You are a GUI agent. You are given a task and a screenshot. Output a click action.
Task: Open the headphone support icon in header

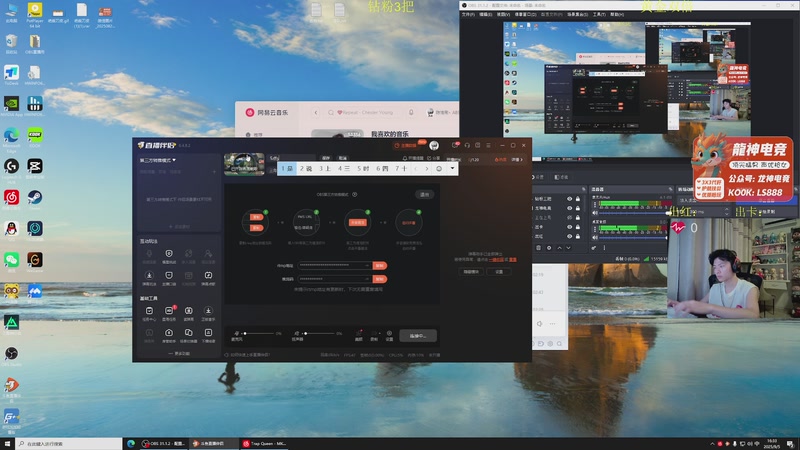[467, 145]
